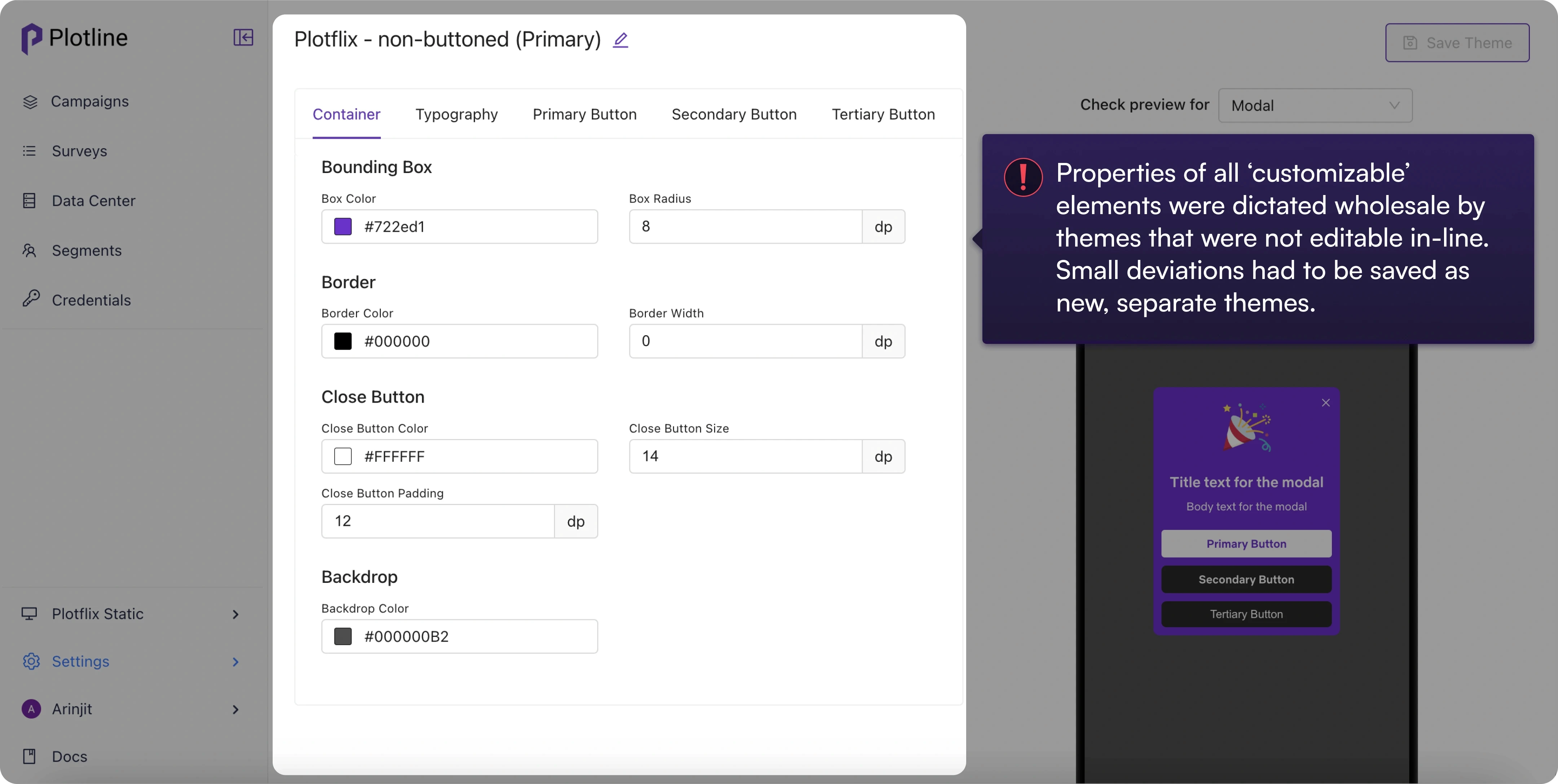Click the Docs book icon
The height and width of the screenshot is (784, 1558).
pos(30,756)
